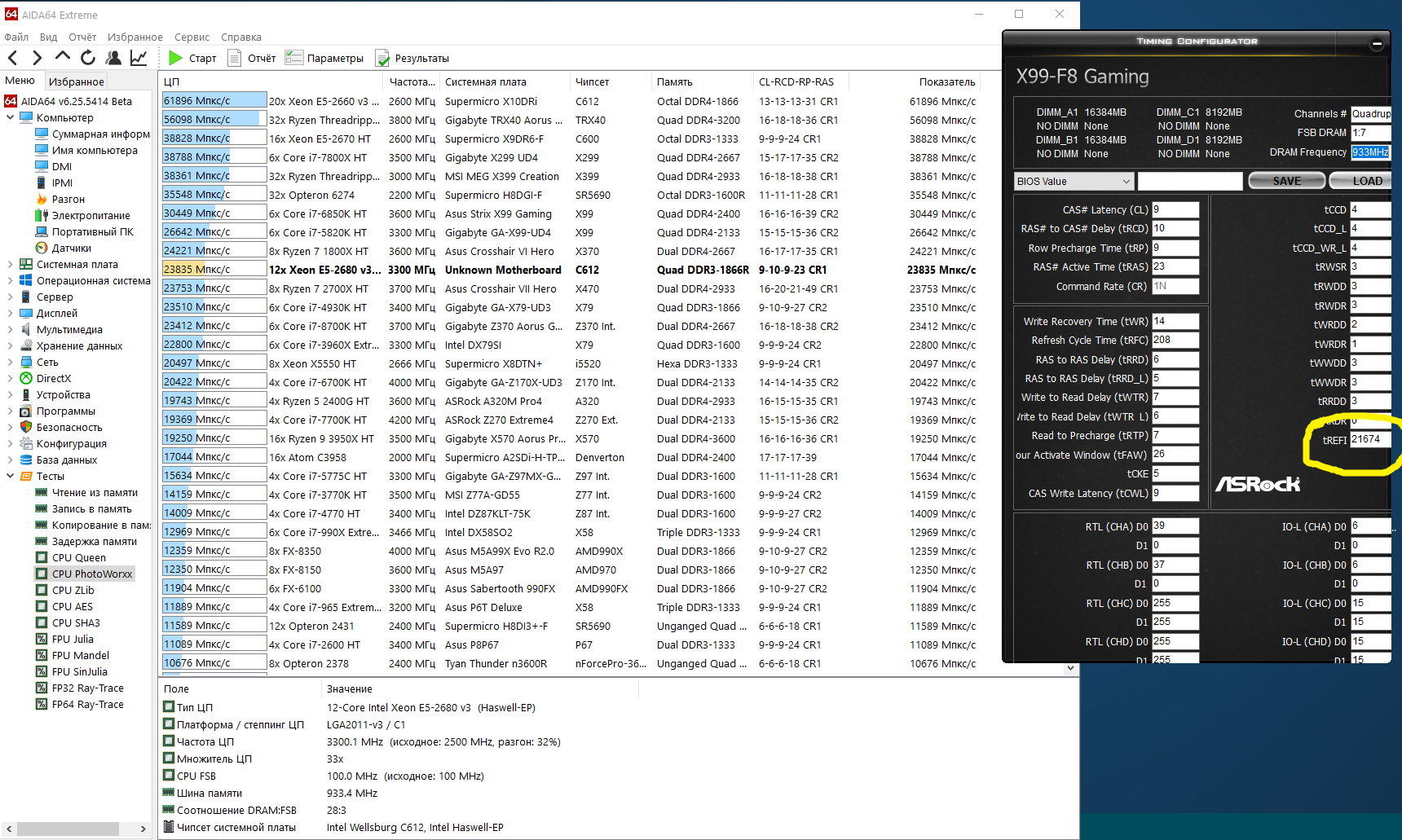Expand the Хранение данных tree node

[x=10, y=345]
